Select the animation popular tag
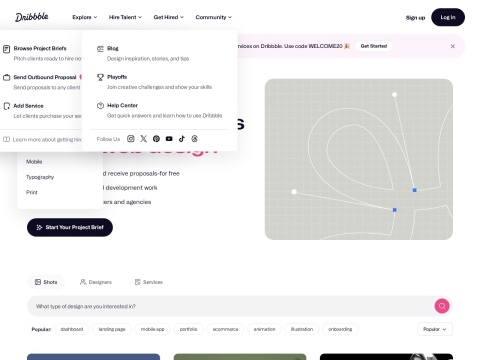 tap(264, 329)
